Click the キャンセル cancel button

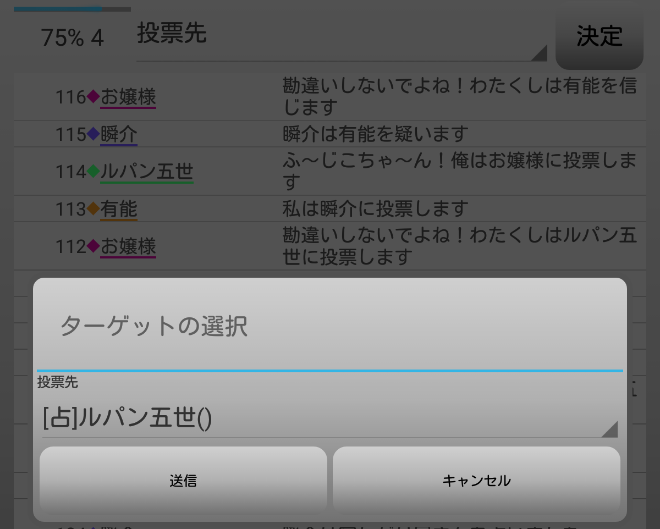pos(476,479)
